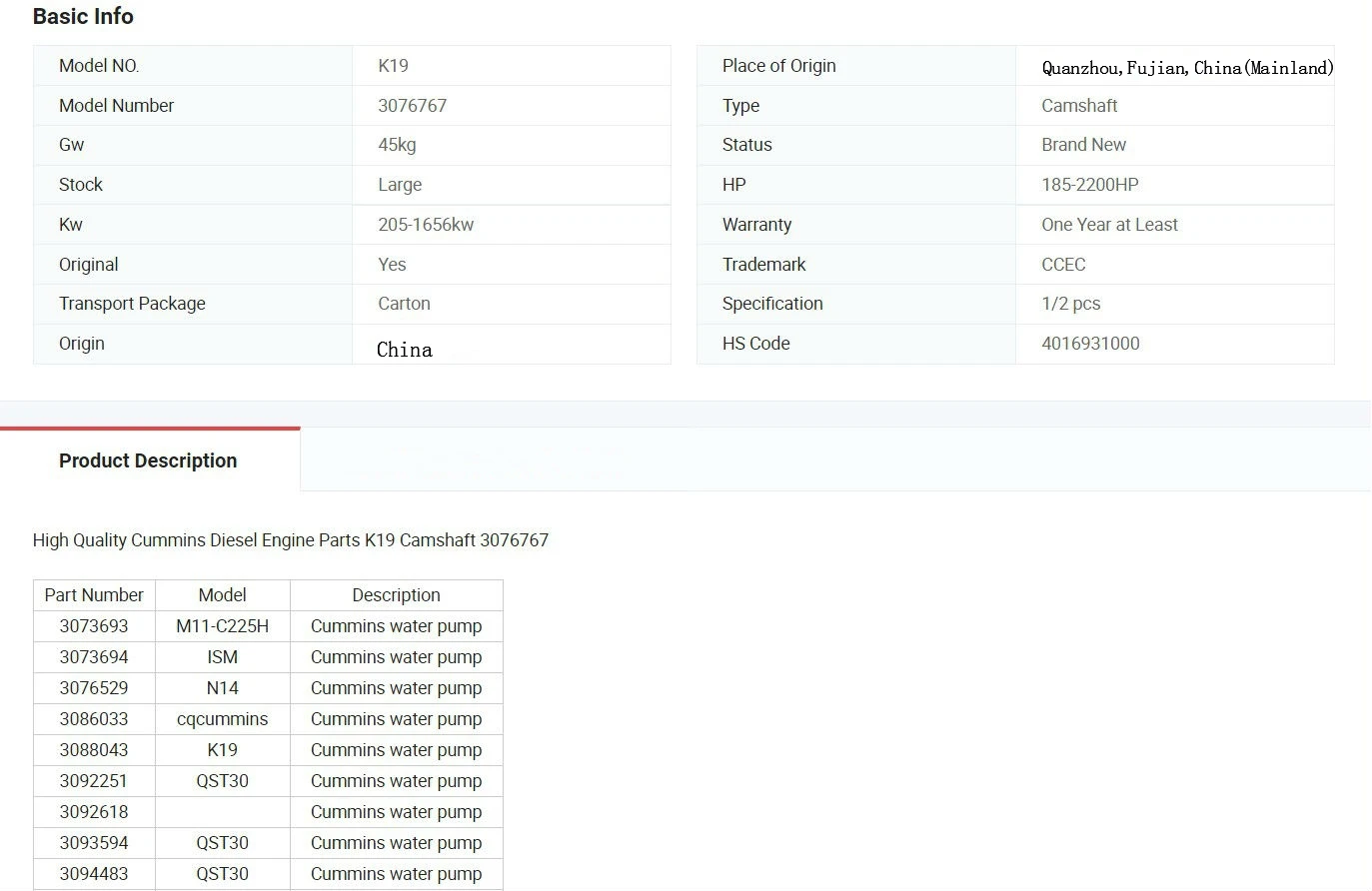Screen dimensions: 1372x891
Task: Select the N14 model cell
Action: click(222, 688)
